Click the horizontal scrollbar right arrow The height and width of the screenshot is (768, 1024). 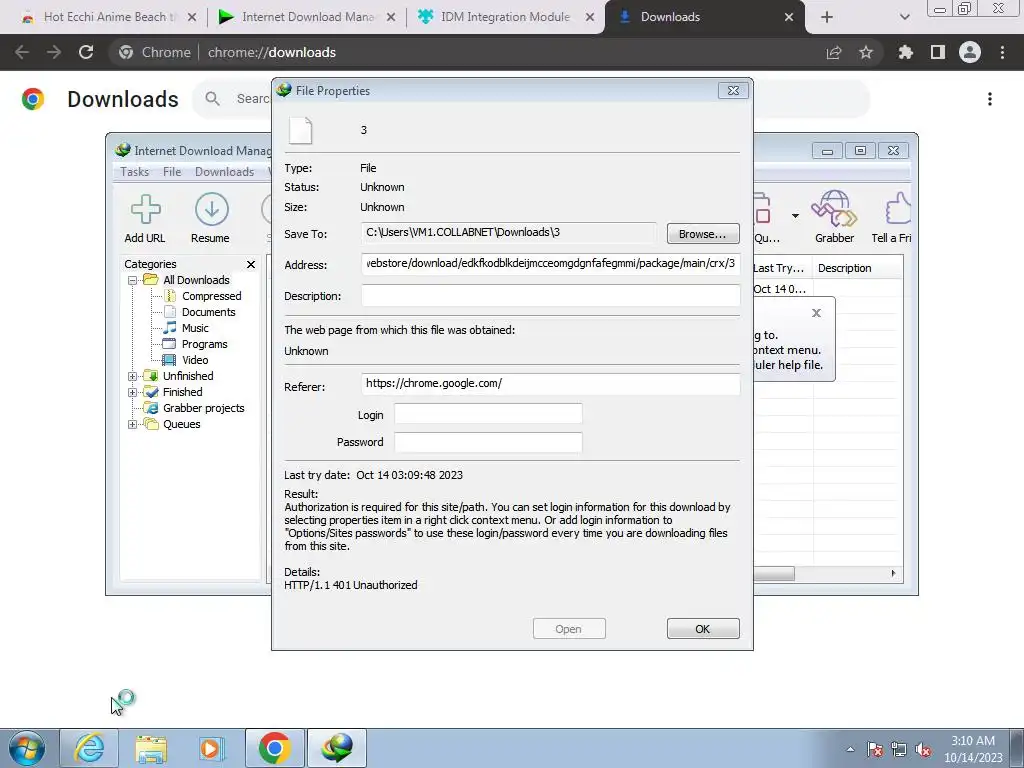893,573
